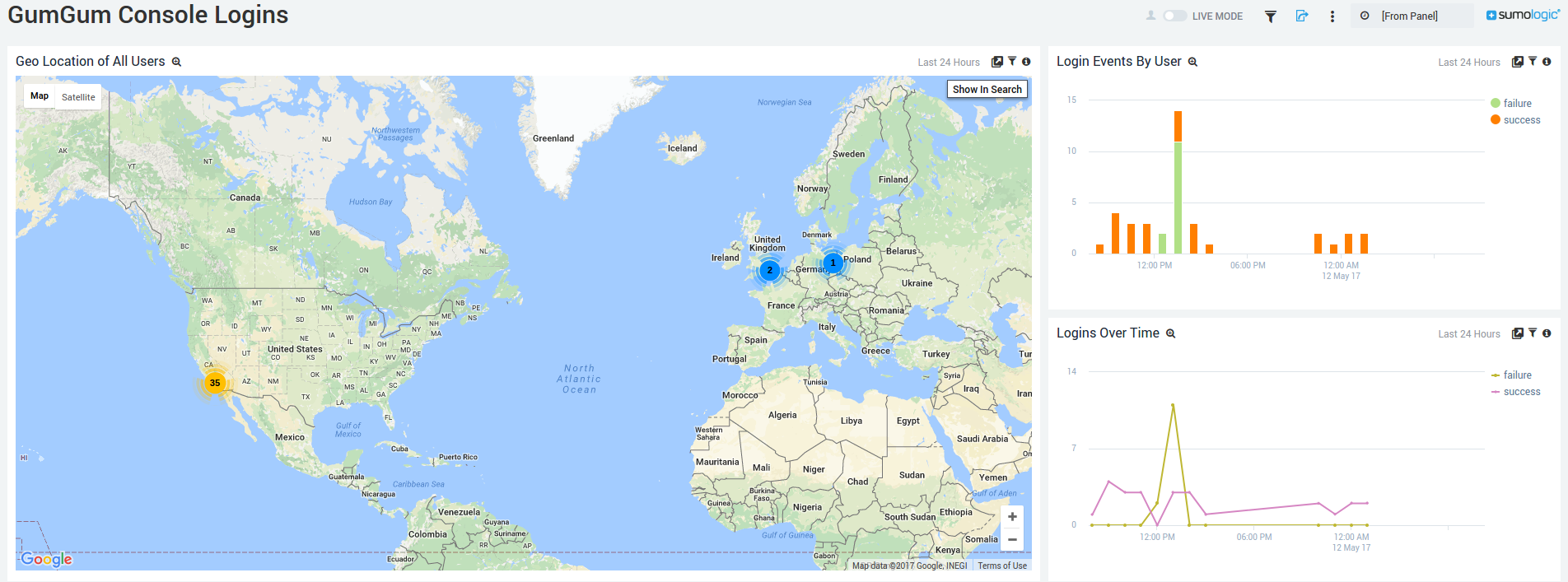Toggle success series in Login Events legend
The image size is (1568, 582).
click(1515, 120)
